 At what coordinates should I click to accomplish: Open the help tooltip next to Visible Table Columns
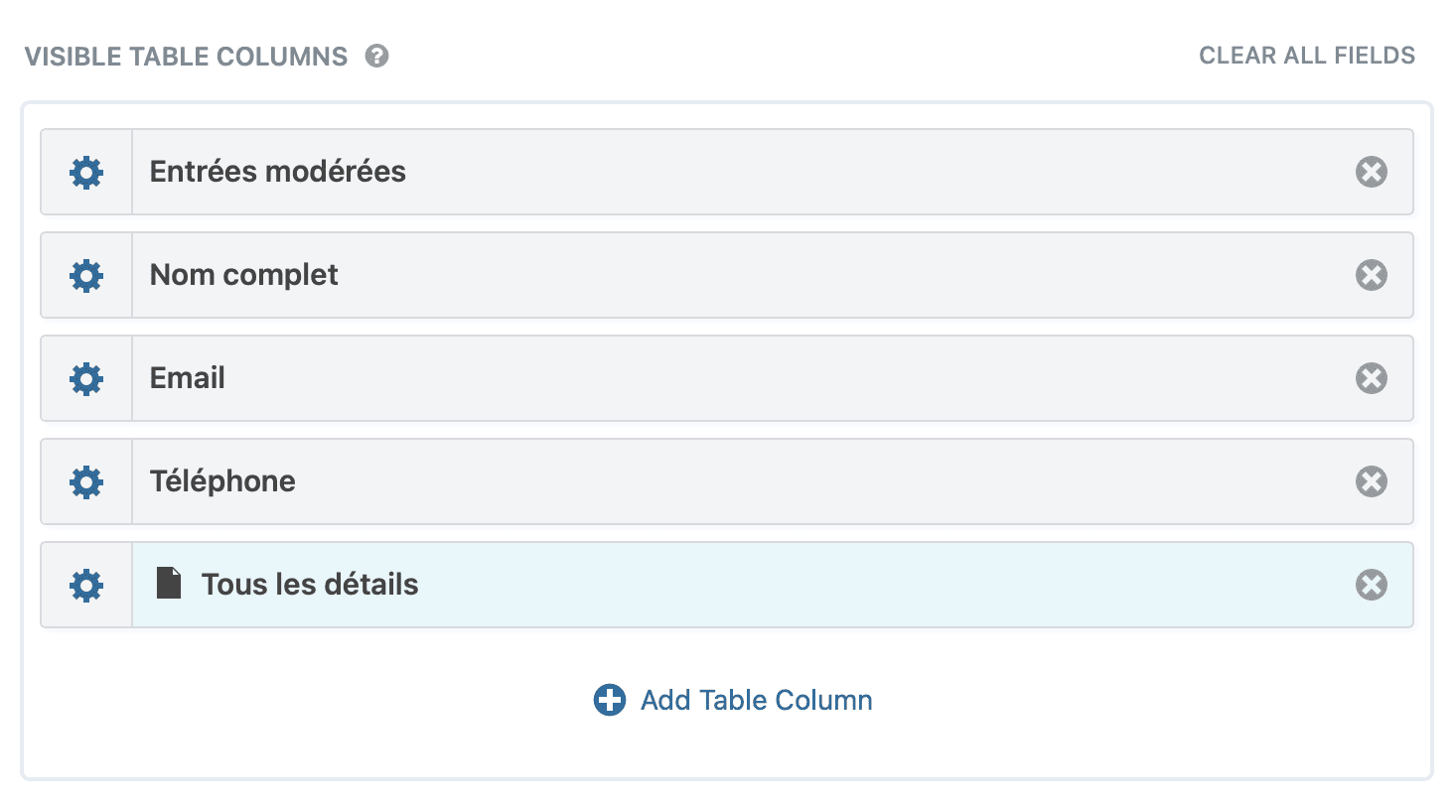[375, 57]
